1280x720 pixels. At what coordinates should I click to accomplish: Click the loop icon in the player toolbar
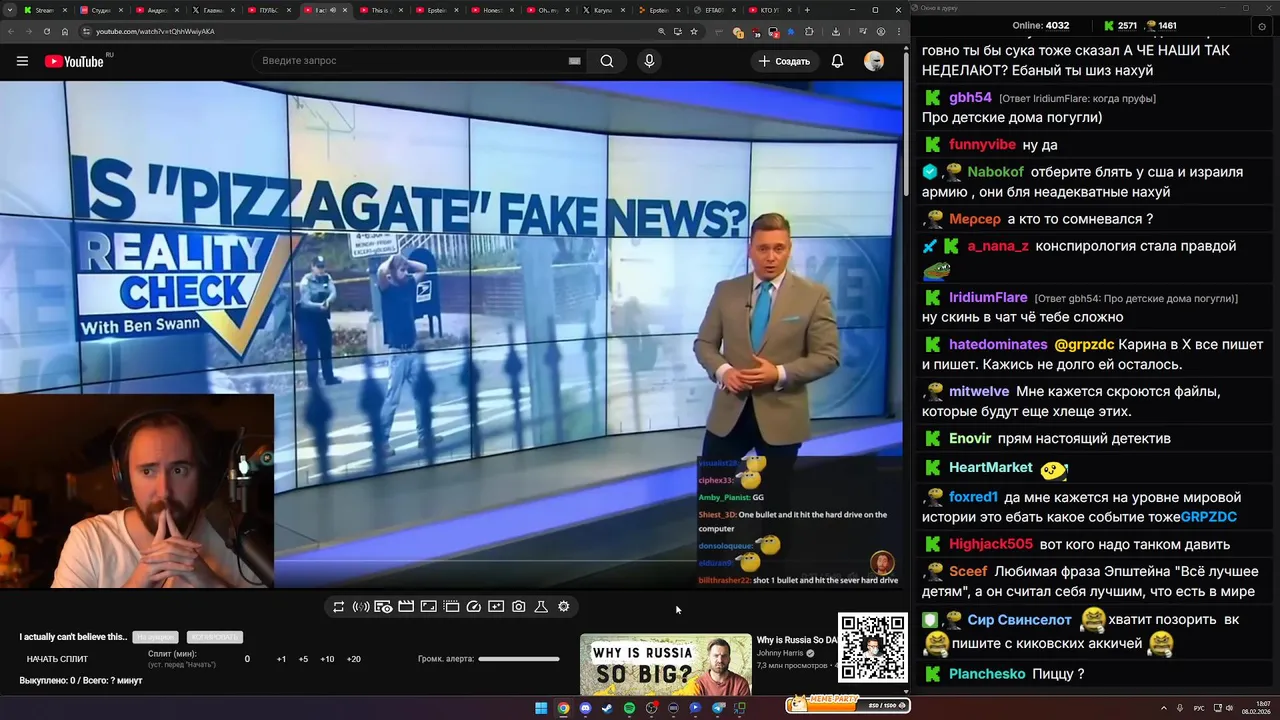click(339, 606)
